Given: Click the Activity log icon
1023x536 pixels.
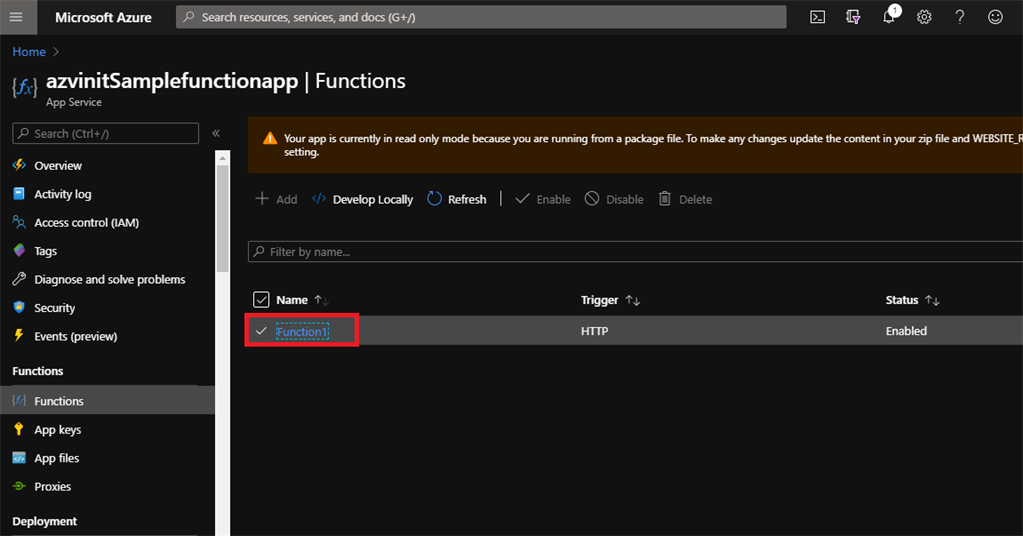Looking at the screenshot, I should [19, 194].
